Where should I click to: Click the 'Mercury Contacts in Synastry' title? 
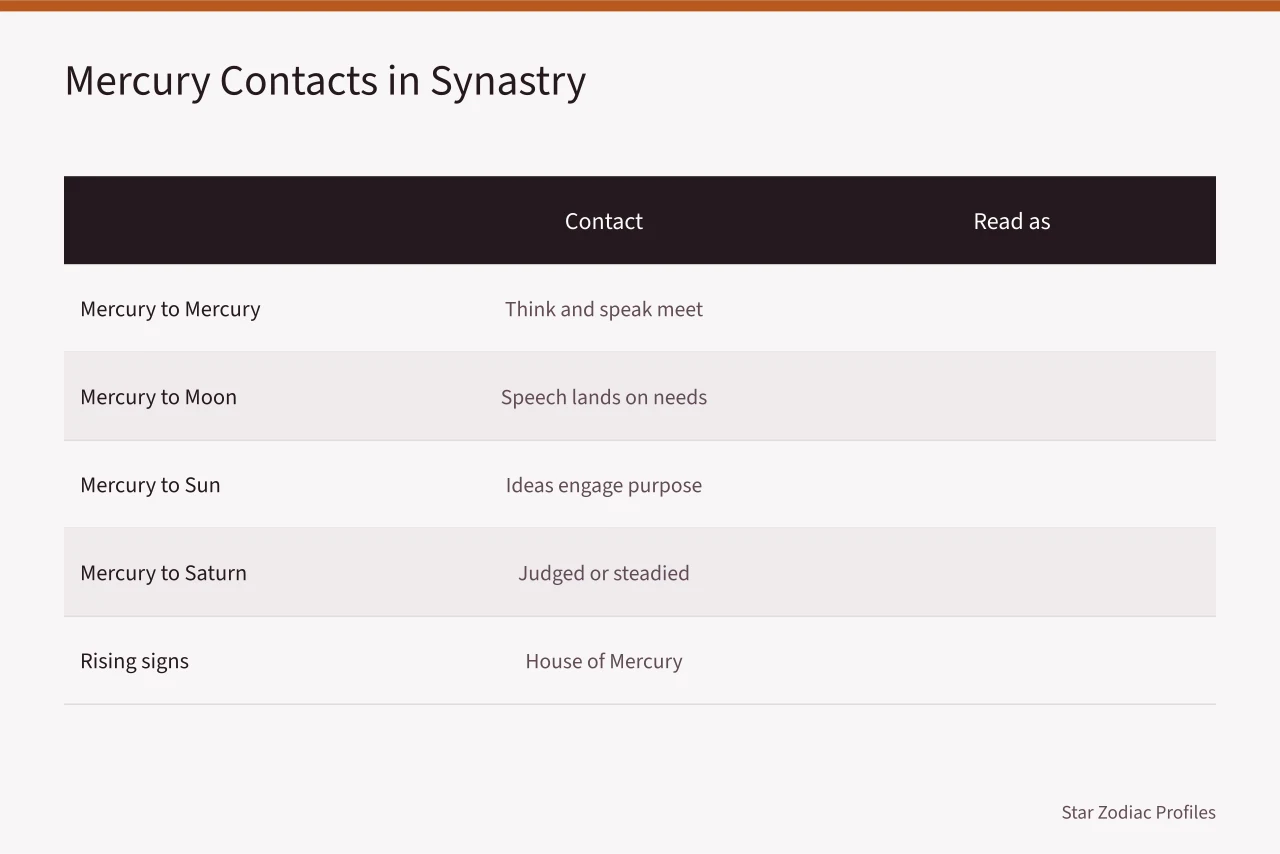pyautogui.click(x=325, y=82)
